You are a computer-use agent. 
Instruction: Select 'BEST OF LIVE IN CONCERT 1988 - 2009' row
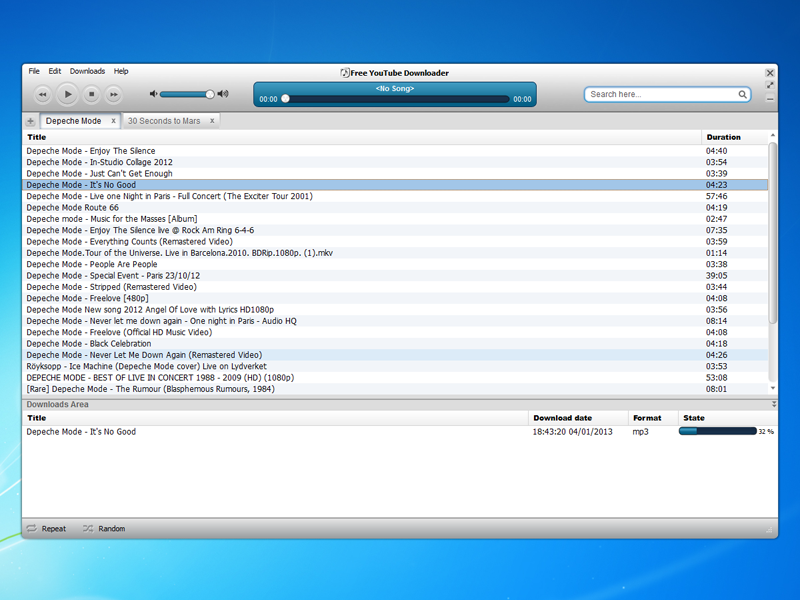tap(395, 378)
